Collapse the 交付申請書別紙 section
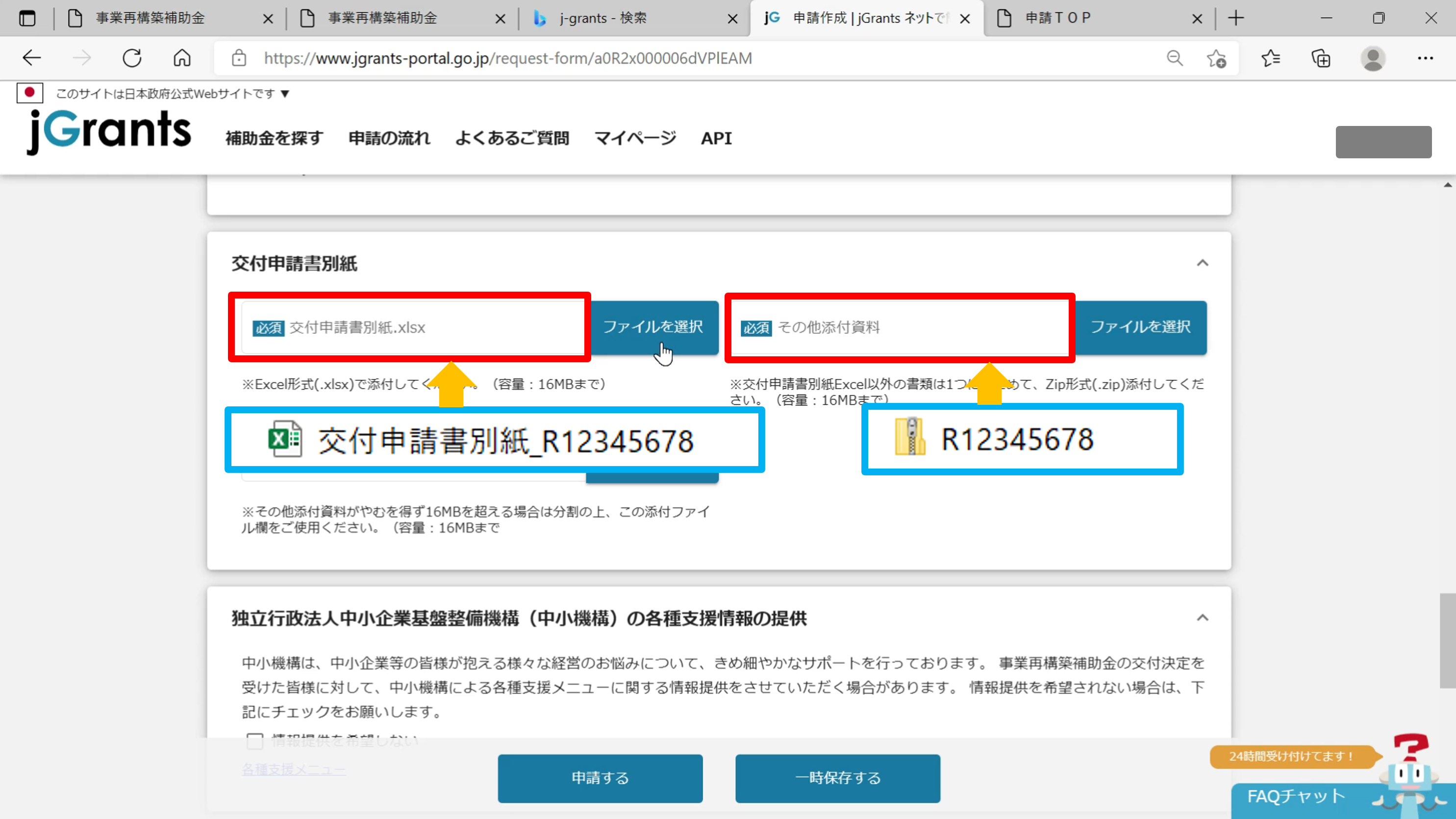 click(x=1202, y=263)
